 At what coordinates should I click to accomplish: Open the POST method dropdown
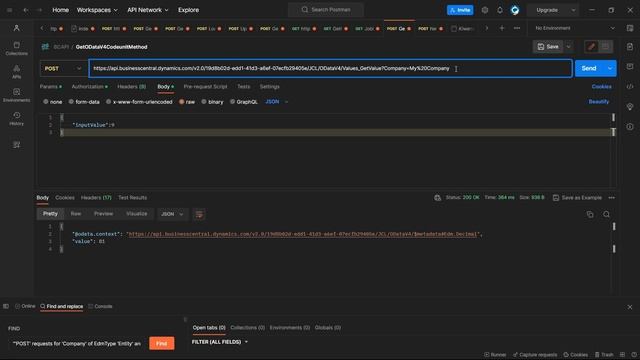63,69
